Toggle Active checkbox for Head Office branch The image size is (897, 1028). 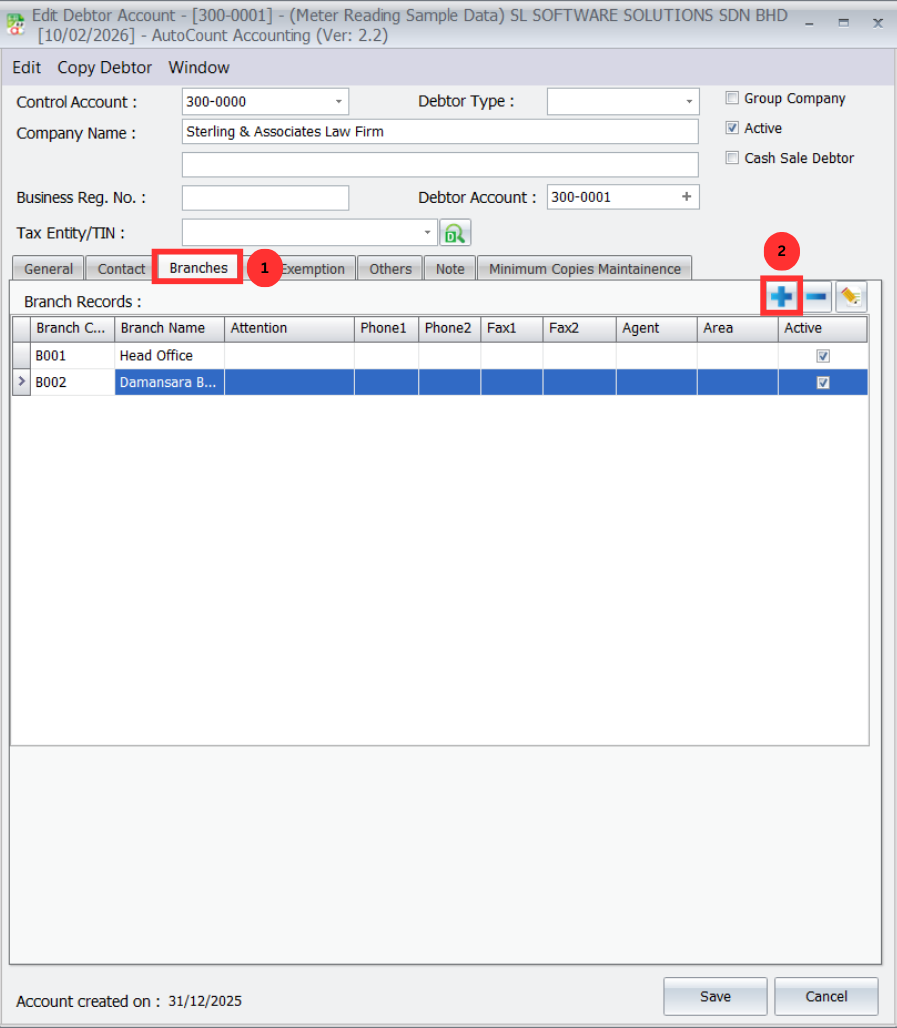823,356
